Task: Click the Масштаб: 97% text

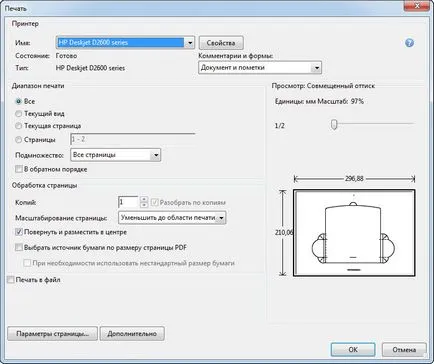Action: pos(340,101)
